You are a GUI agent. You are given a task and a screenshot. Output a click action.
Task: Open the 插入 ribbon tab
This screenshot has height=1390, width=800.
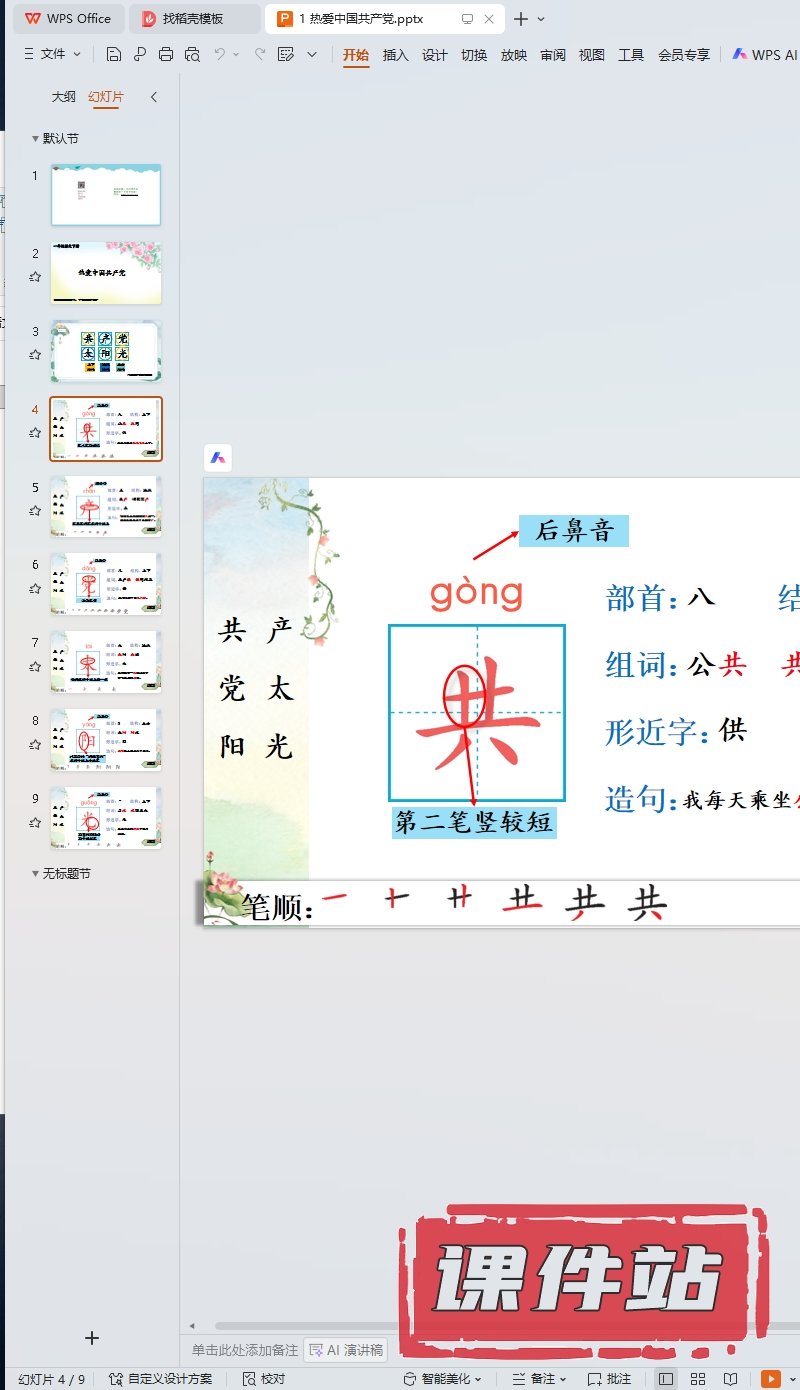(x=396, y=55)
